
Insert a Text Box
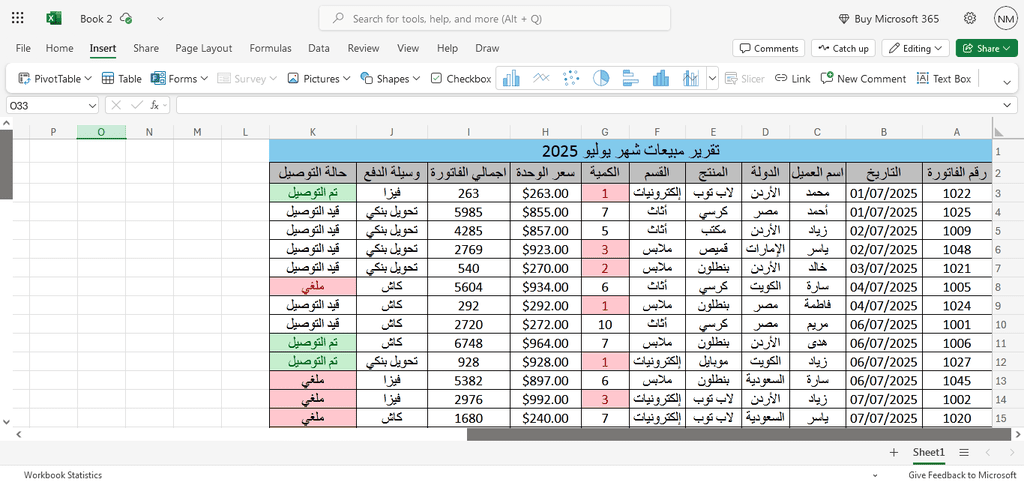pyautogui.click(x=944, y=78)
